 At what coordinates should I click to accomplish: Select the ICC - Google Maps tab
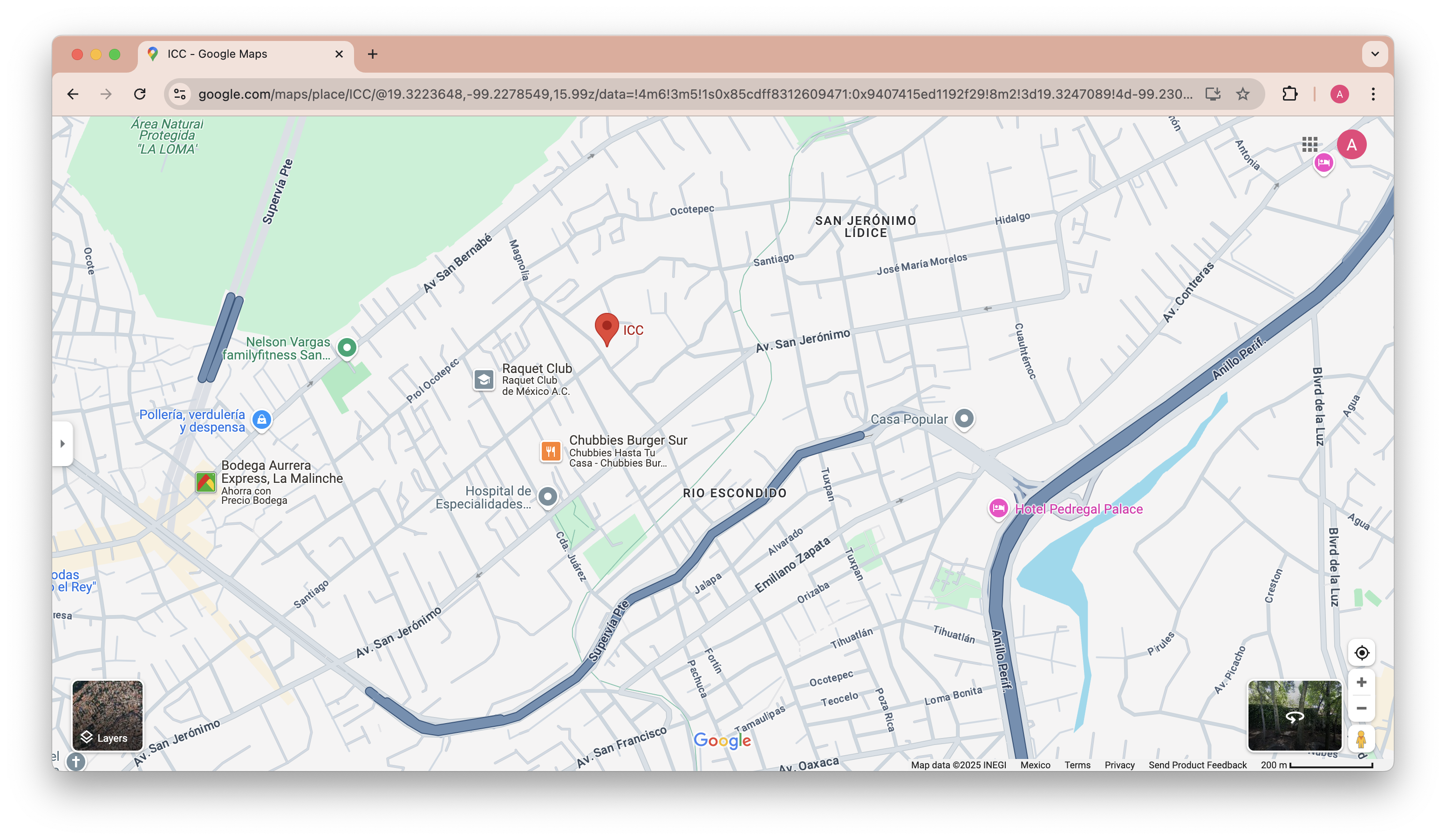pos(246,54)
